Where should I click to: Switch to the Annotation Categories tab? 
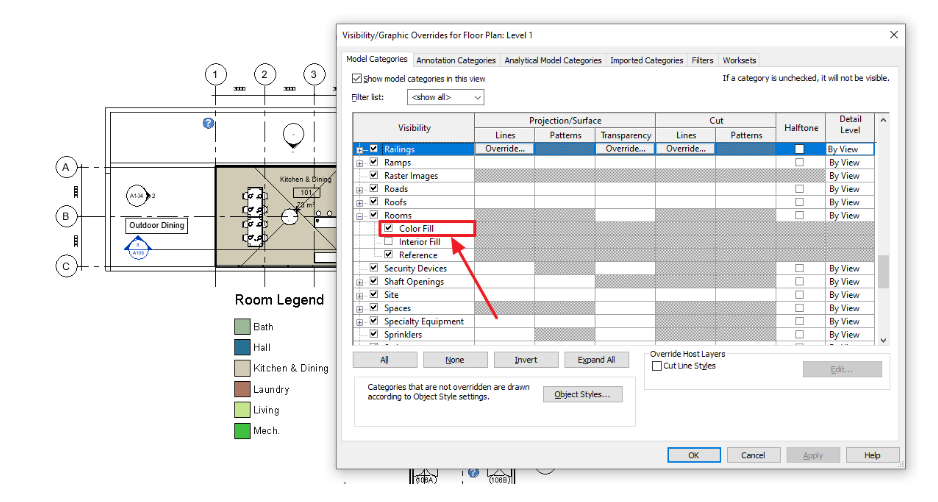[456, 60]
